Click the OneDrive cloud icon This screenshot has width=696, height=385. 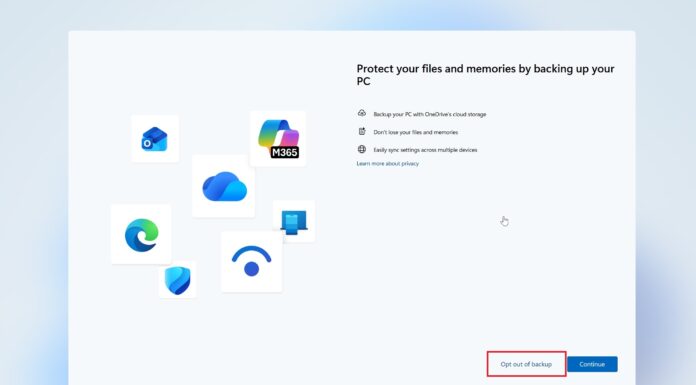pos(224,187)
